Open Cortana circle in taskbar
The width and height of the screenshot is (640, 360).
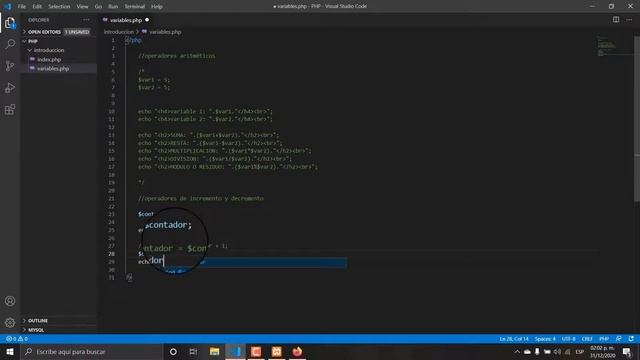pyautogui.click(x=173, y=351)
